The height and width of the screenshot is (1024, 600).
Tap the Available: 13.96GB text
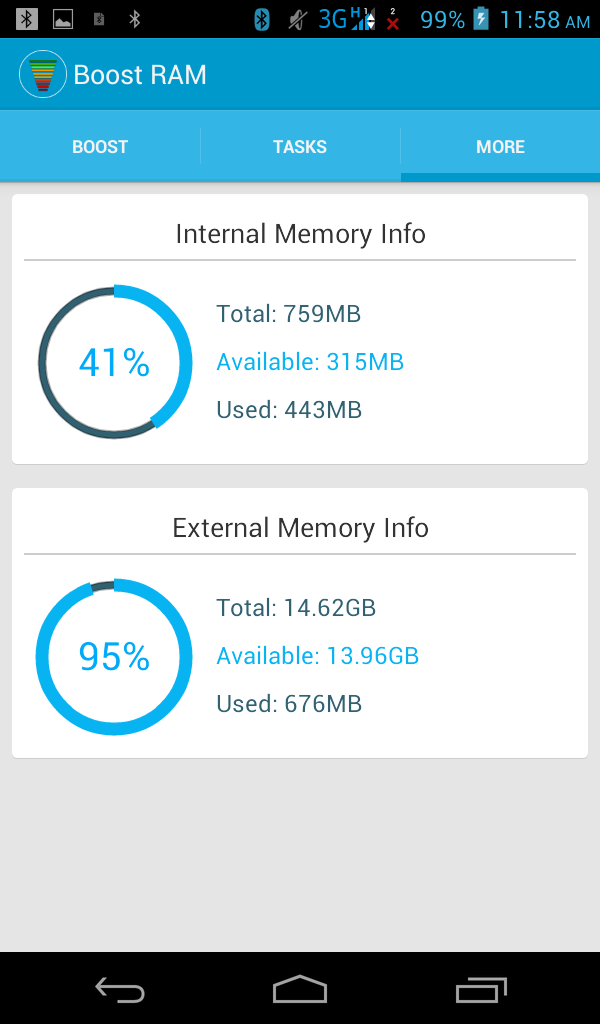317,656
